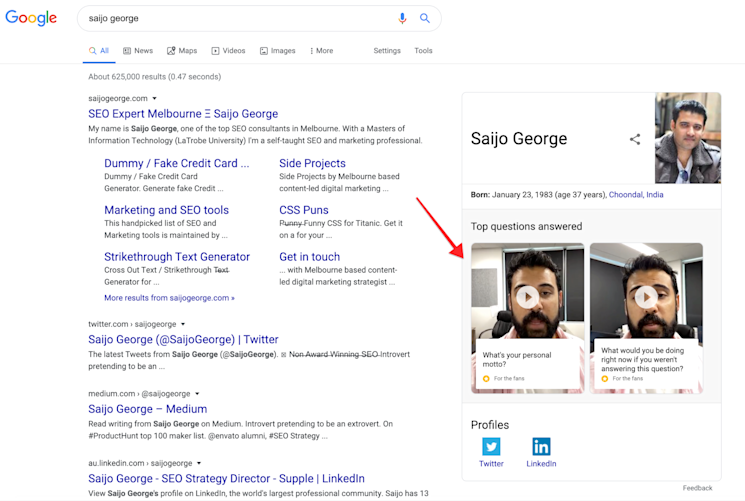
Task: Open the Twitter profile icon
Action: [x=491, y=447]
